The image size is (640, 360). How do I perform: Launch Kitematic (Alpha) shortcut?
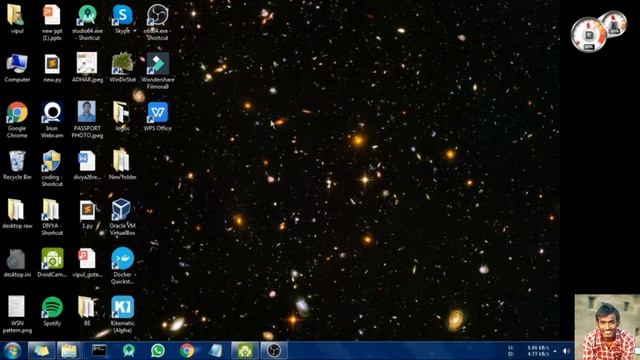[x=122, y=307]
